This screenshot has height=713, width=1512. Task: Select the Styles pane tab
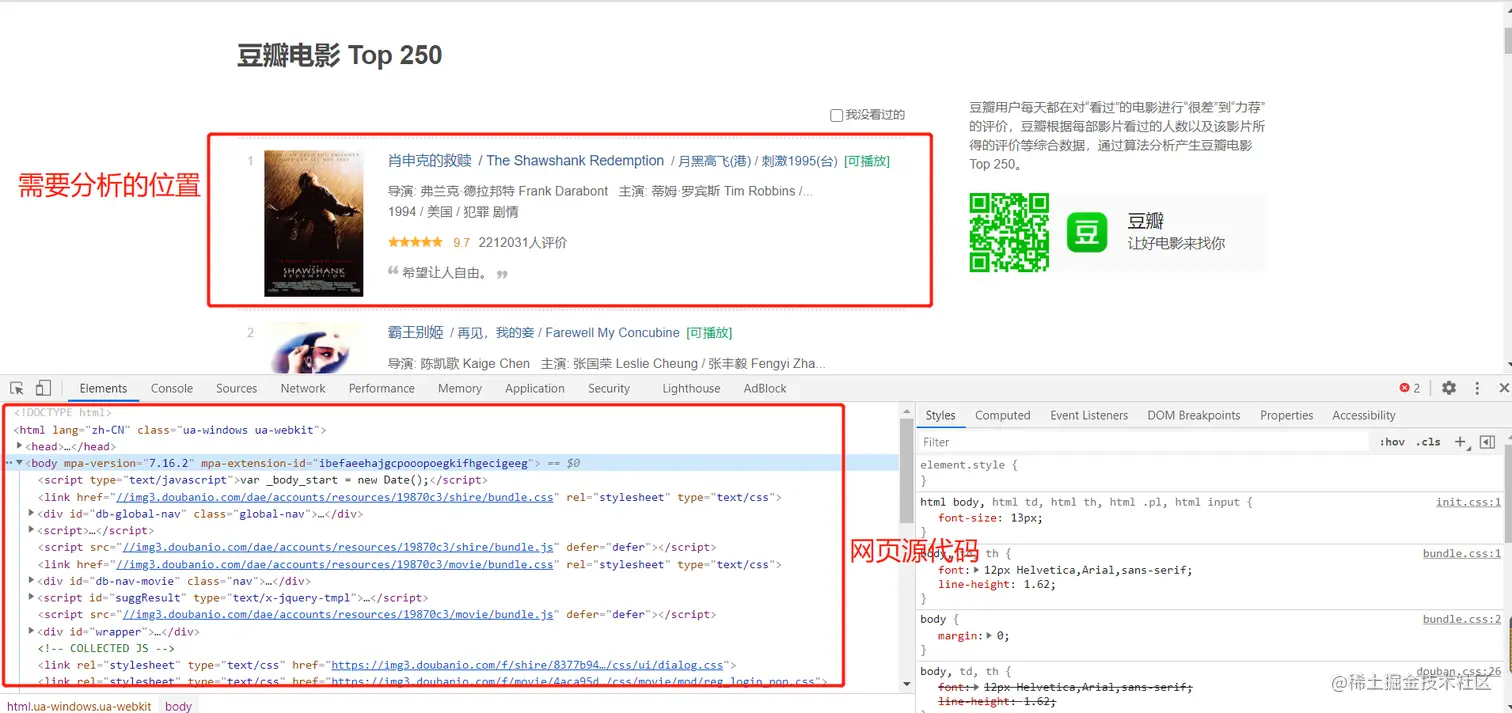point(940,415)
